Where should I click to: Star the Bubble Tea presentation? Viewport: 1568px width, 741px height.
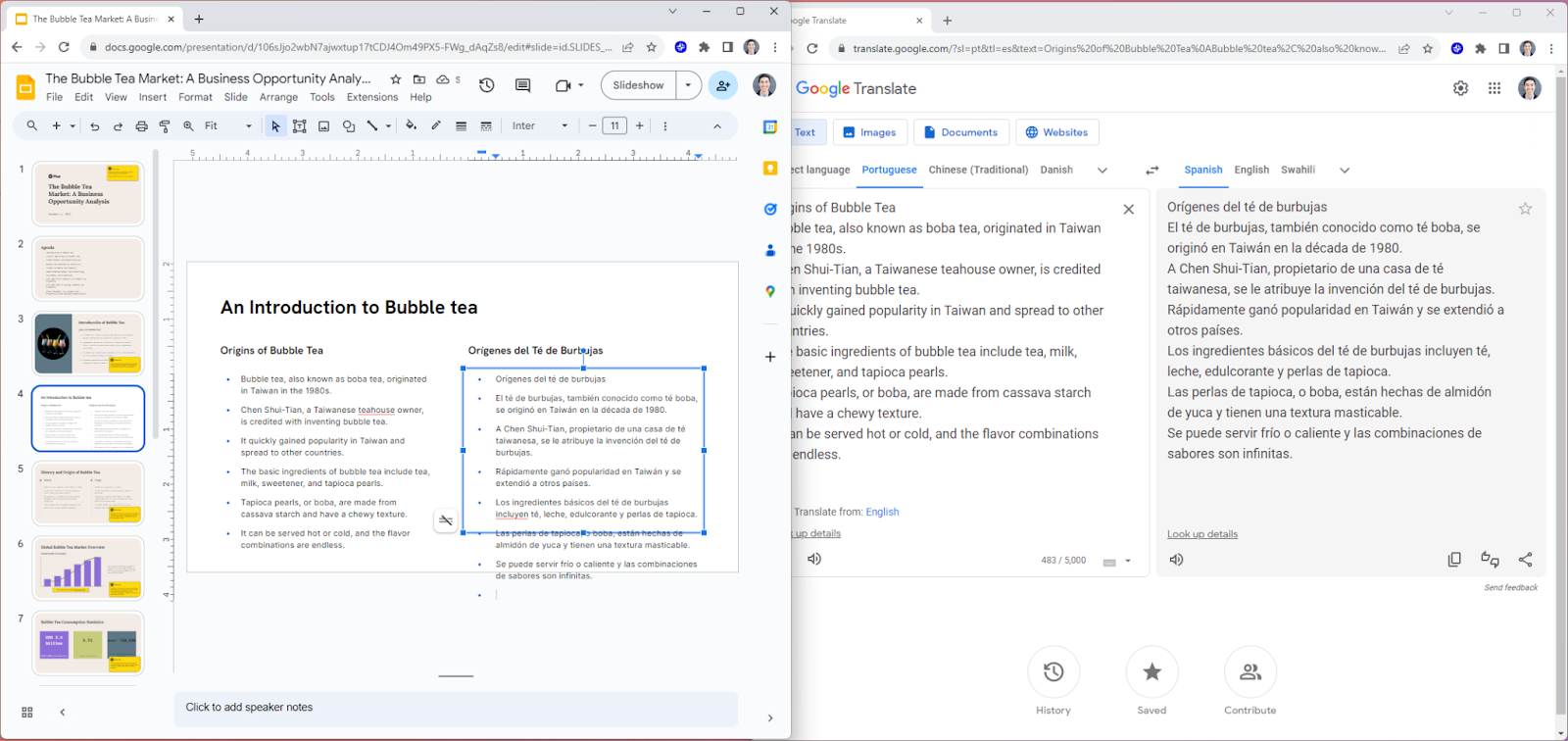(x=396, y=79)
